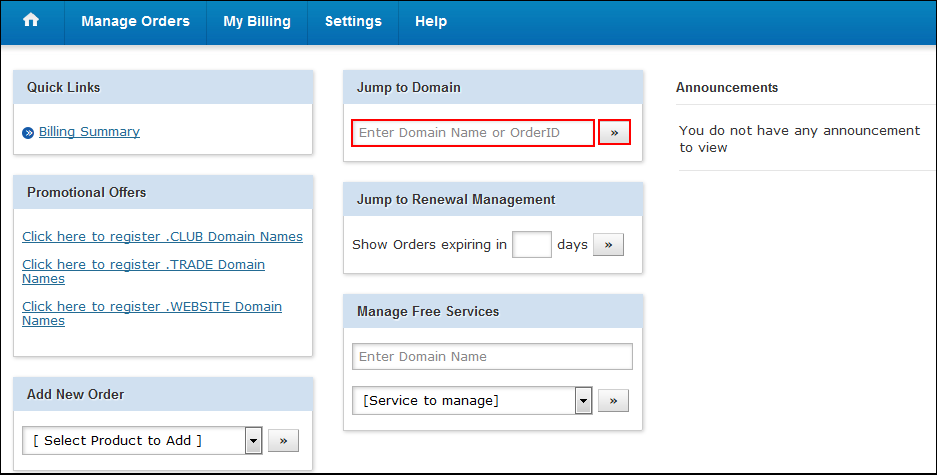
Task: Open the .TRADE Domain Names registration link
Action: click(x=143, y=271)
